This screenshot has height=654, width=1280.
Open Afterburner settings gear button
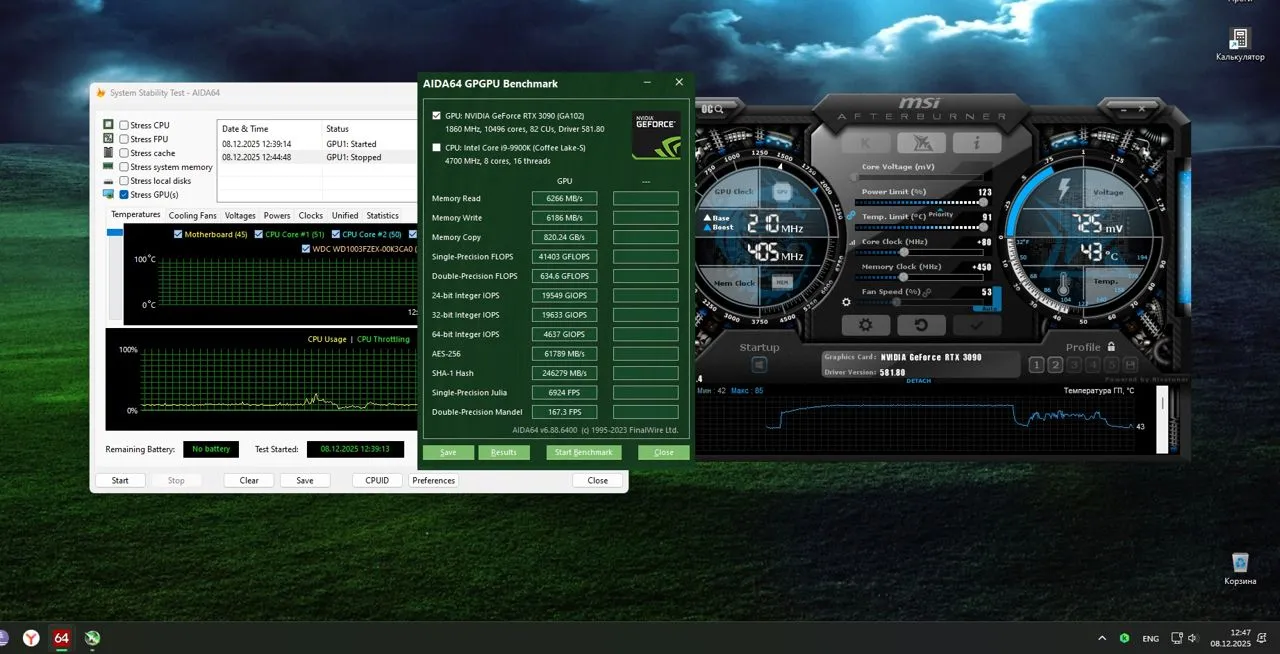(866, 325)
